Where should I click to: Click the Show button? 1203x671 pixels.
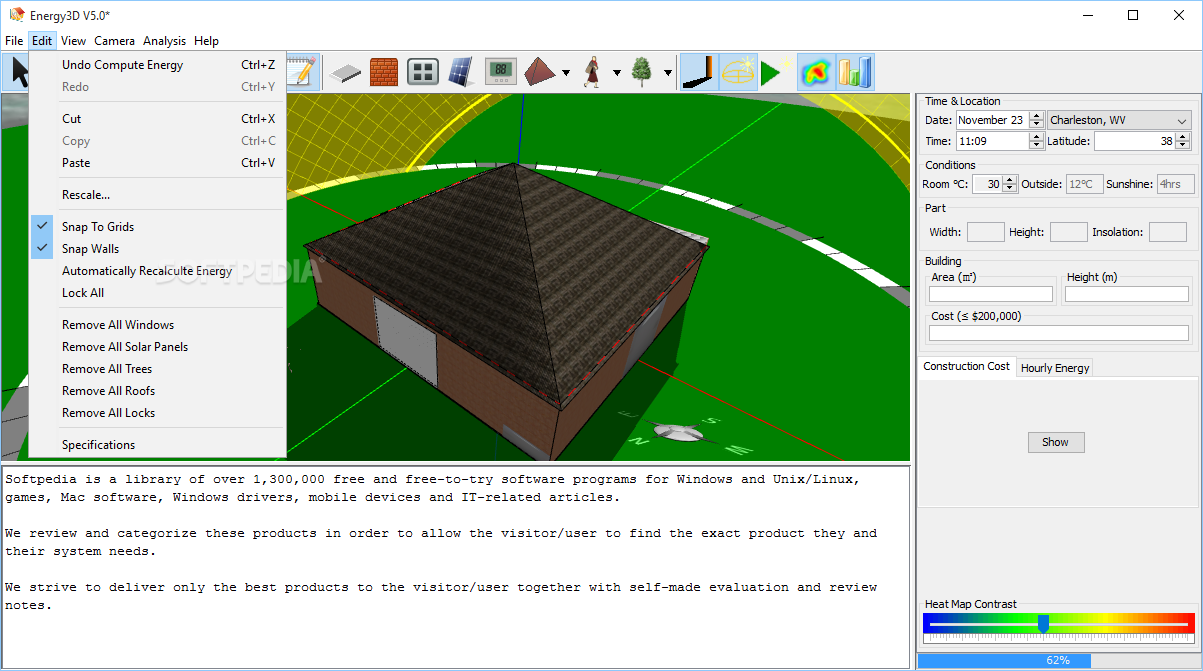pyautogui.click(x=1056, y=442)
